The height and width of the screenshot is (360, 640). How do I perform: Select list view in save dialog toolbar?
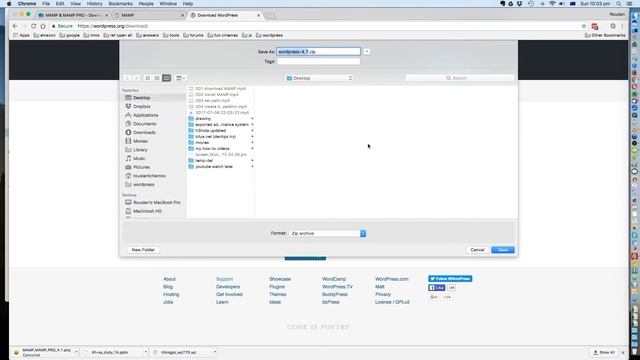click(x=157, y=78)
